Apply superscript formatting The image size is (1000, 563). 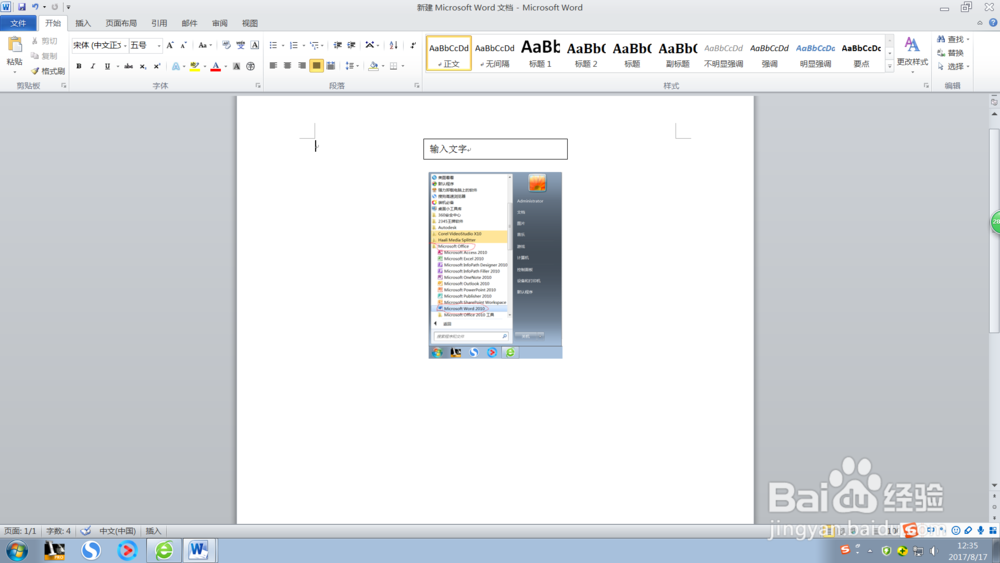157,66
